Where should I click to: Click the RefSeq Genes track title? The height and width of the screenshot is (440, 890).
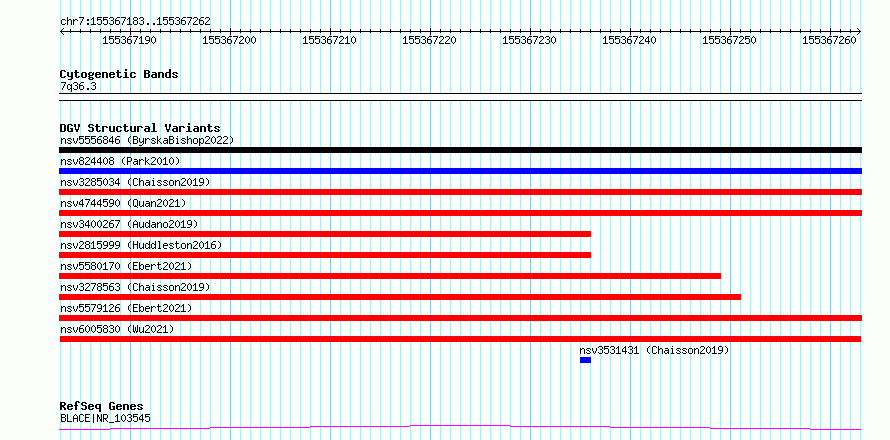coord(102,407)
